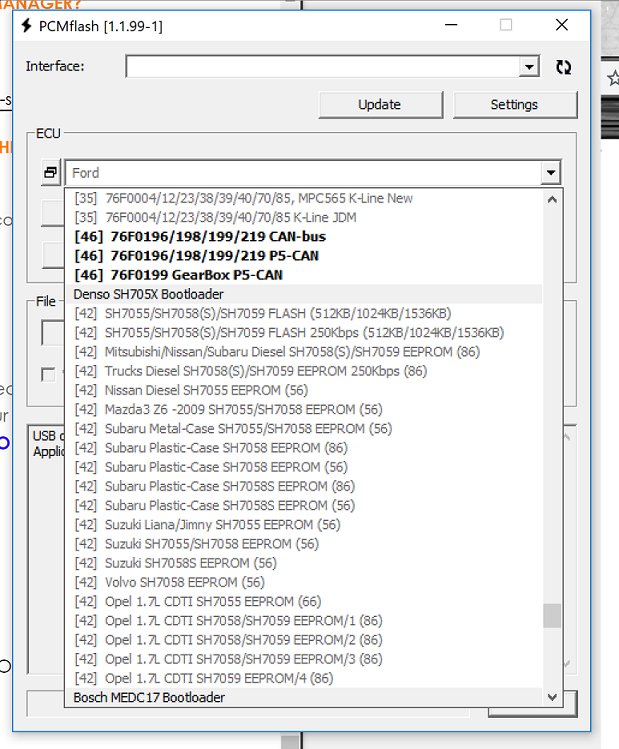Select Subaru Plastic-Case SH7058 EEPROM (86)
619x749 pixels.
(x=304, y=448)
